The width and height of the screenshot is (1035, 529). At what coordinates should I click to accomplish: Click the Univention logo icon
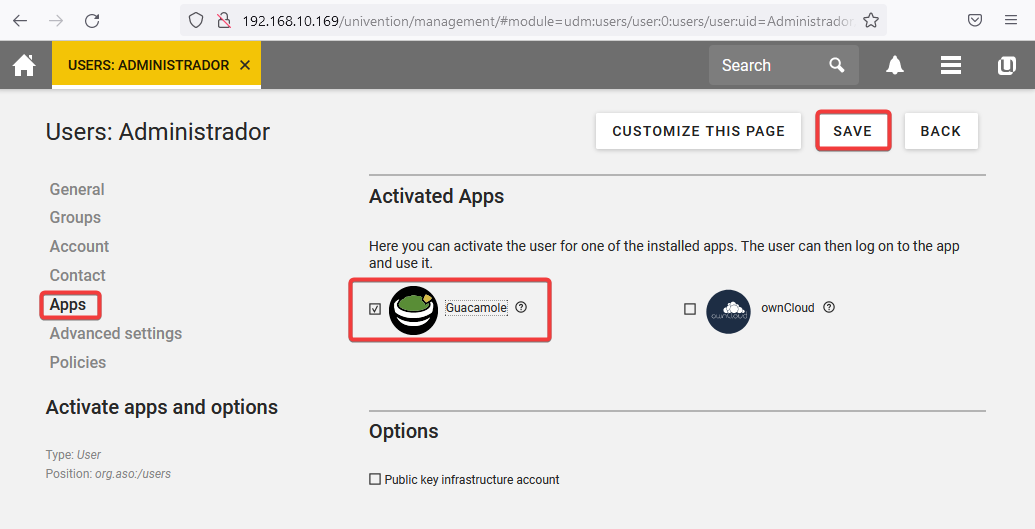coord(1007,66)
